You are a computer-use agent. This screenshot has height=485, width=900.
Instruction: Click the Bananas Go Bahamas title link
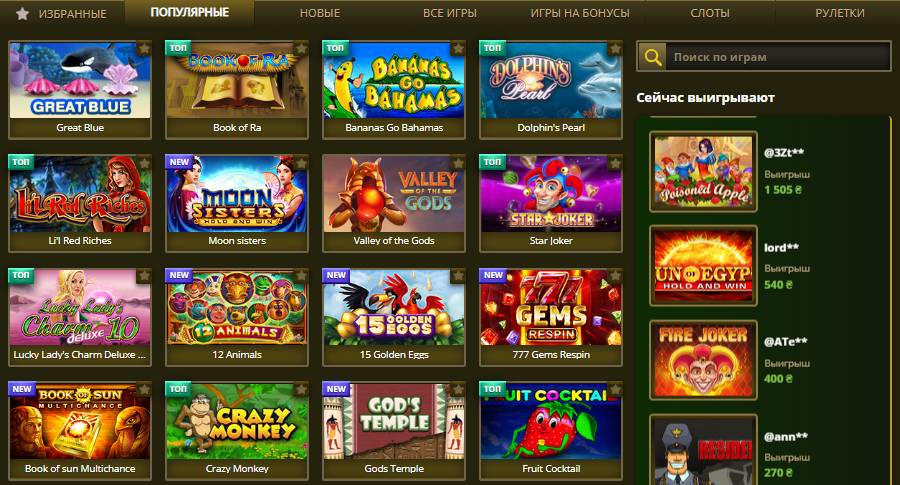pyautogui.click(x=394, y=127)
